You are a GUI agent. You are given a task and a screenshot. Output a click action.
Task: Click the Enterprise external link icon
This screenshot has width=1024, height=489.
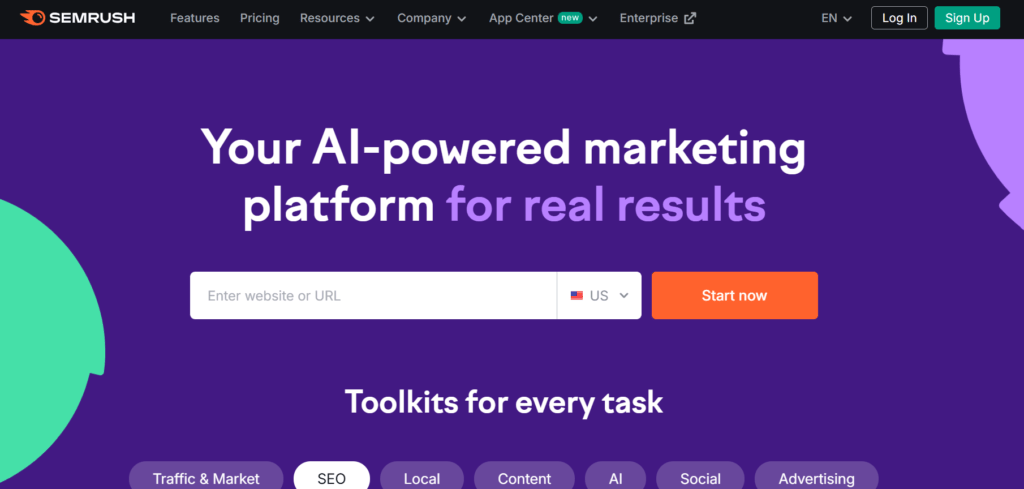click(690, 18)
